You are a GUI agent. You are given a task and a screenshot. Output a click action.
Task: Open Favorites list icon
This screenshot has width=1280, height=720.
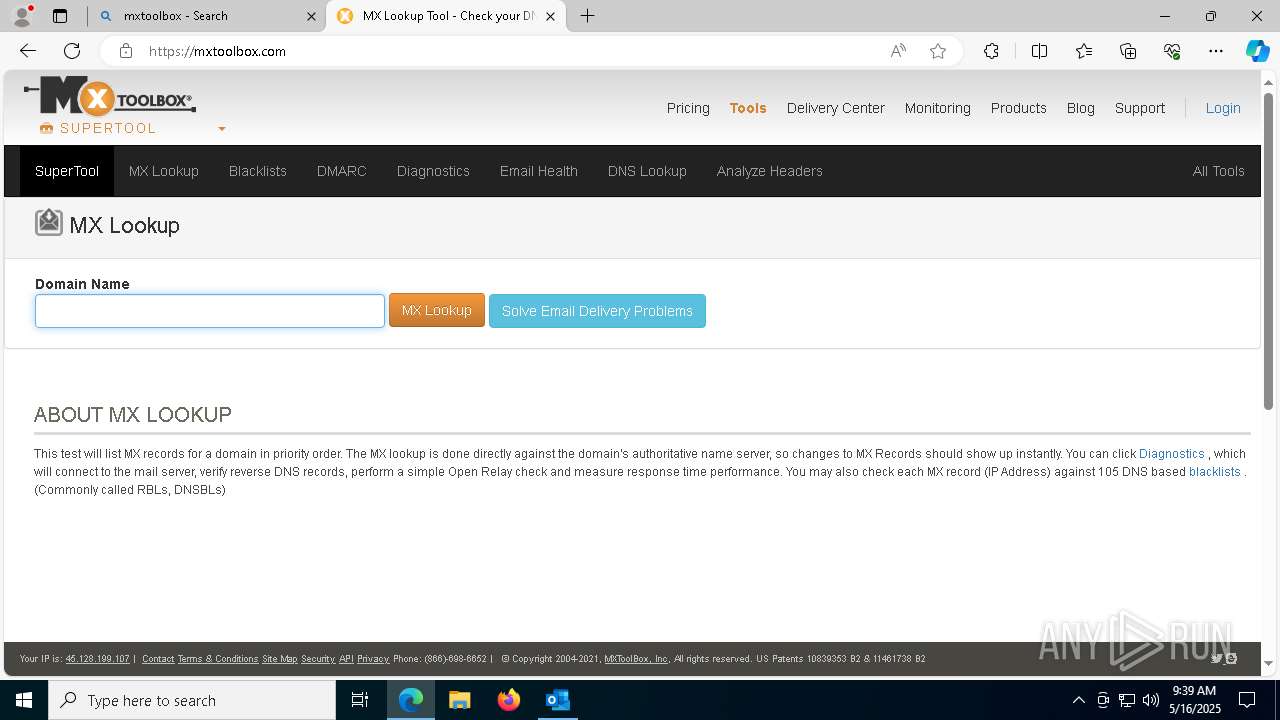pos(1084,51)
